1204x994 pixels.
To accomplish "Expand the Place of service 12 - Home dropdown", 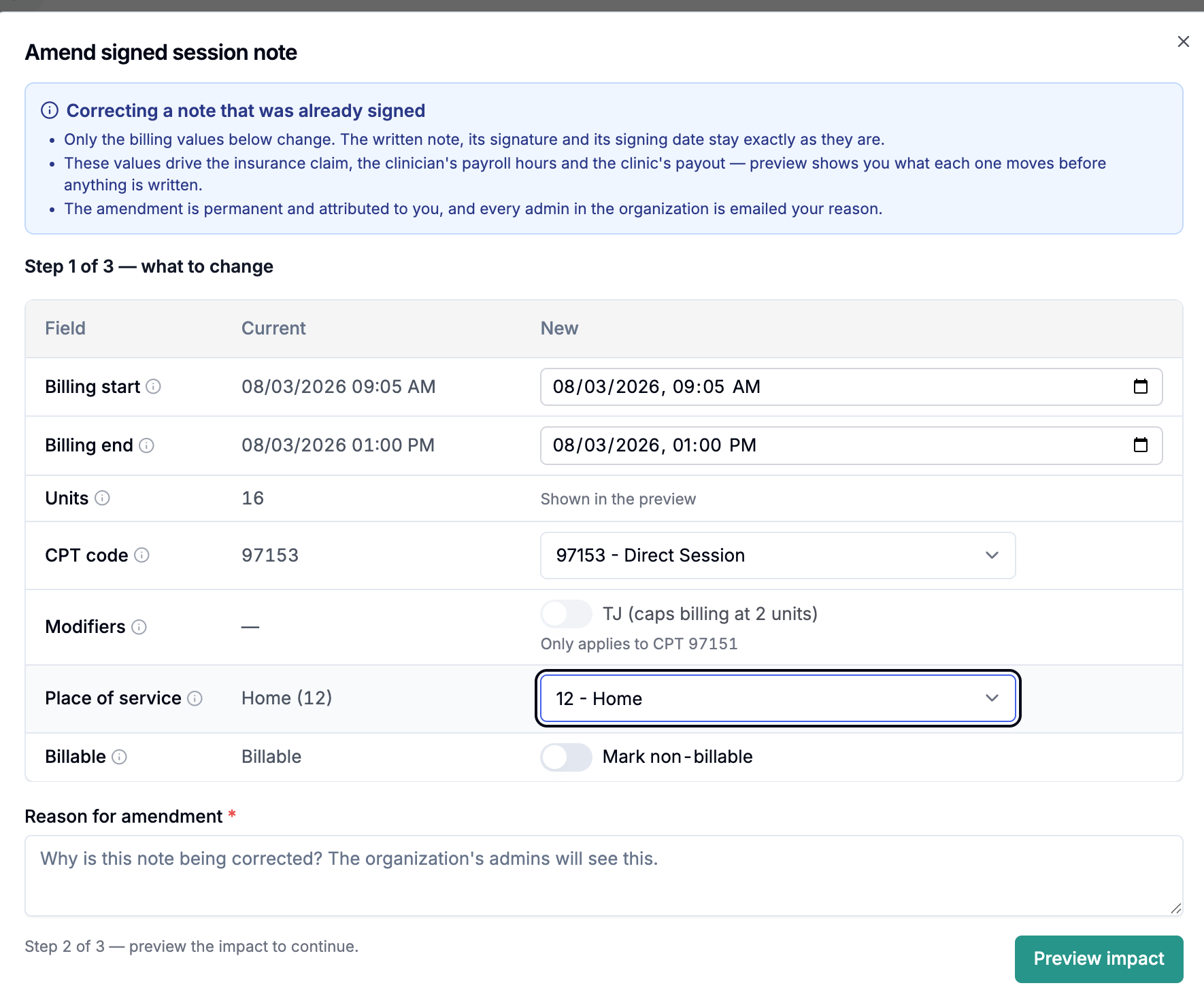I will [777, 698].
